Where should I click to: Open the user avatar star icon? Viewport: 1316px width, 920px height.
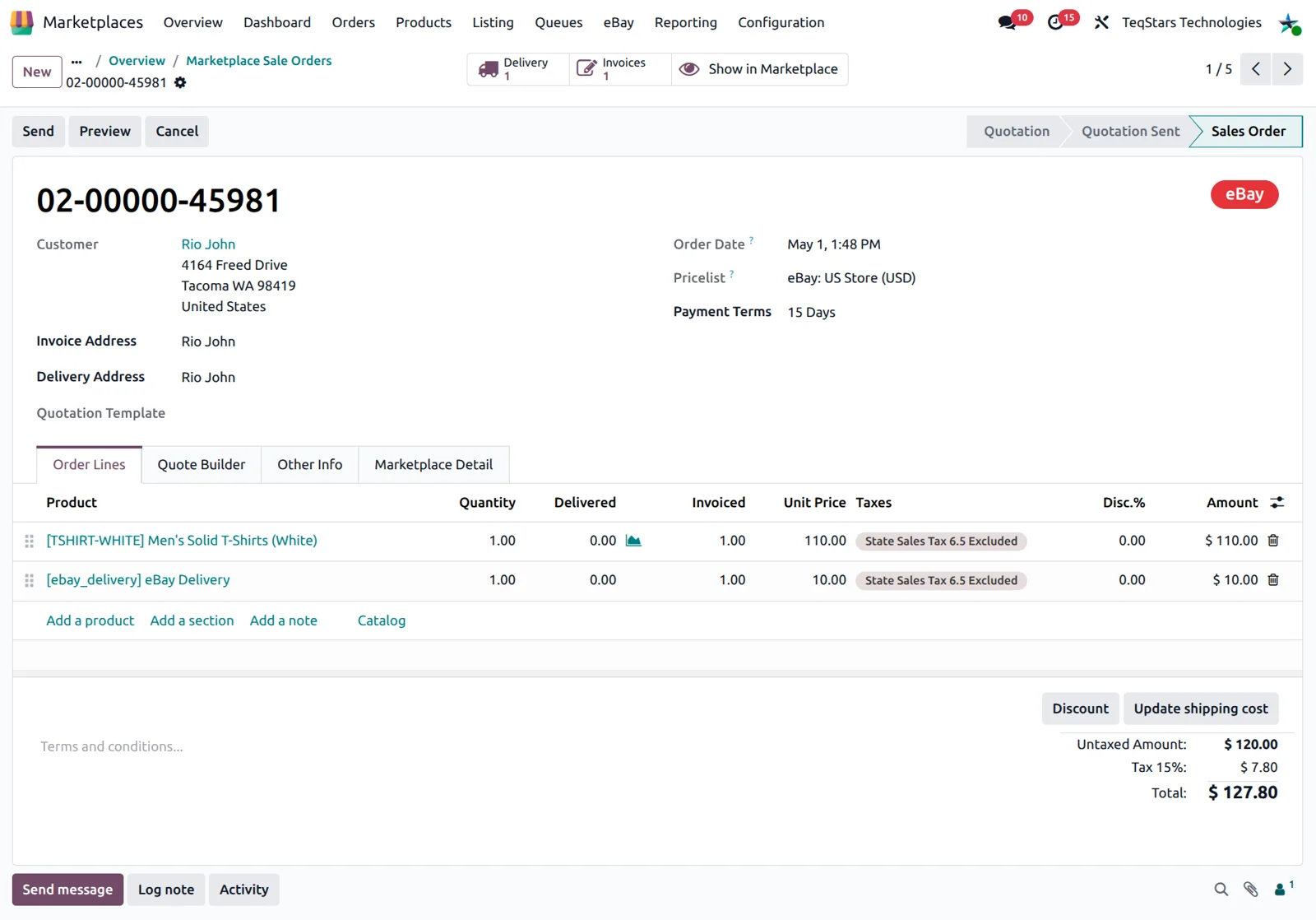(1289, 23)
